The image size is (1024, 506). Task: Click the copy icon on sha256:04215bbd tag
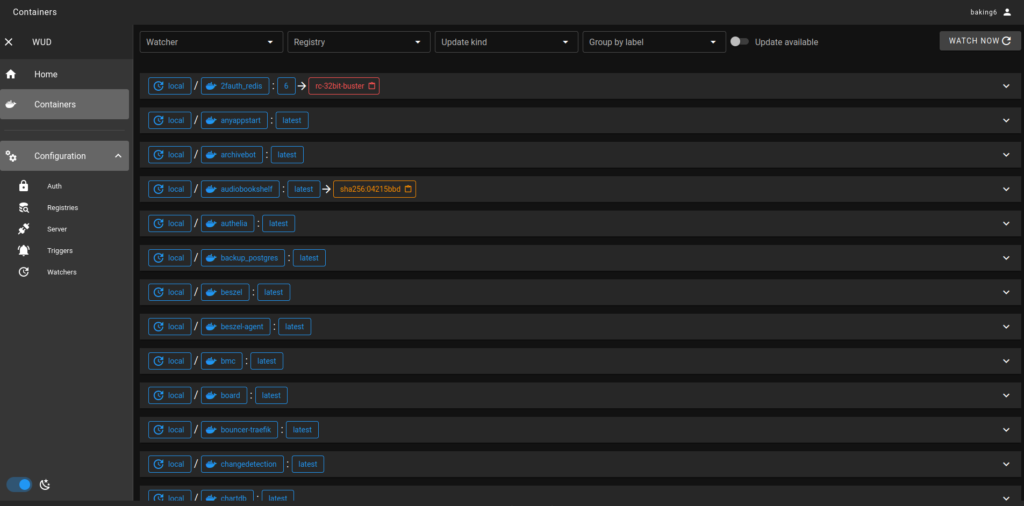[408, 189]
